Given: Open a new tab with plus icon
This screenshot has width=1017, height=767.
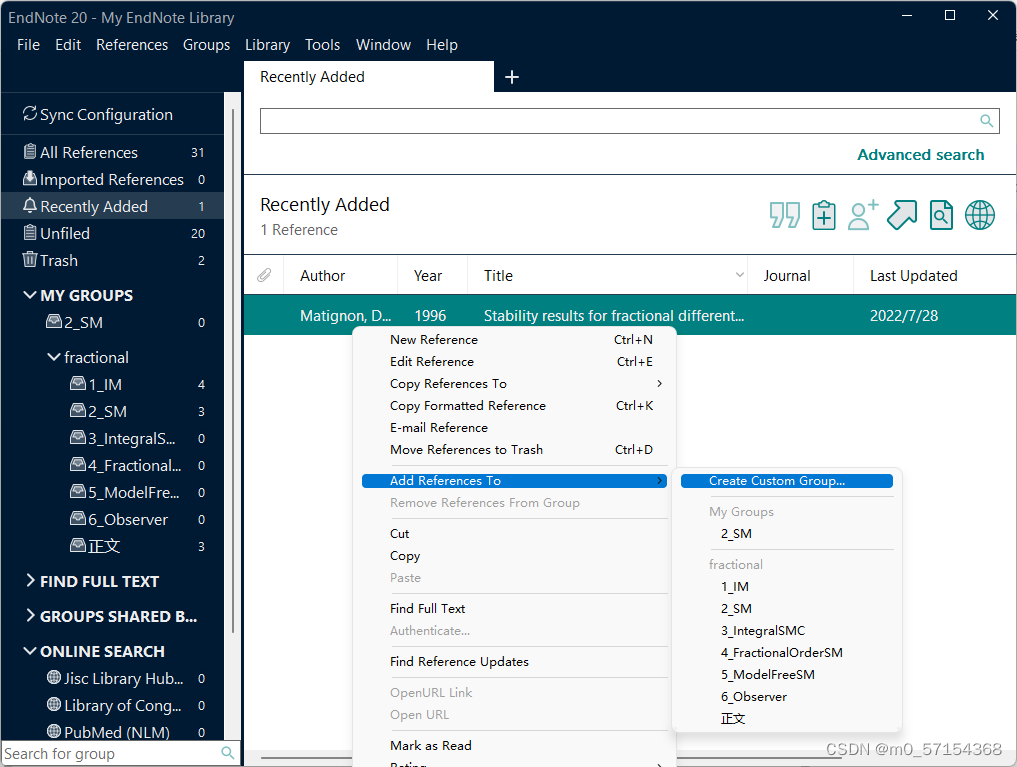Looking at the screenshot, I should click(x=512, y=77).
